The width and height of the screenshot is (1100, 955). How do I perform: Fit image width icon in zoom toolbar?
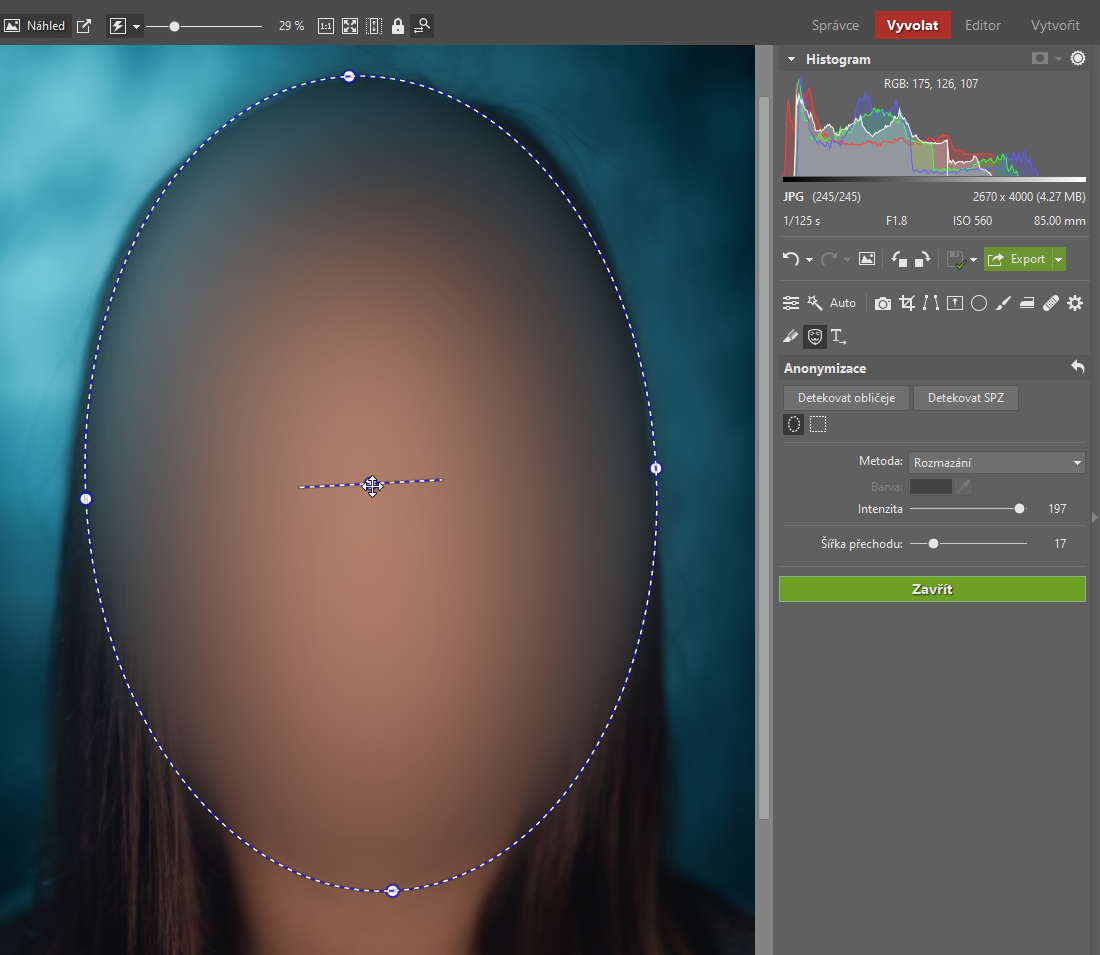pos(374,26)
